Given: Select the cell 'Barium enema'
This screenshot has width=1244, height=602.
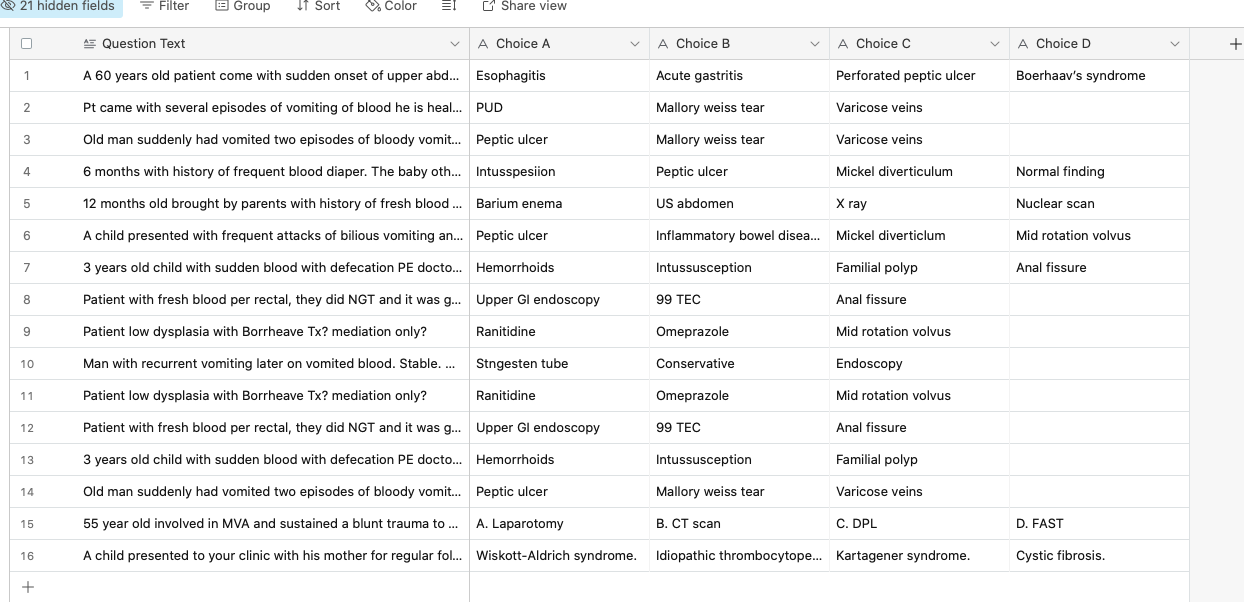Looking at the screenshot, I should pyautogui.click(x=559, y=204).
